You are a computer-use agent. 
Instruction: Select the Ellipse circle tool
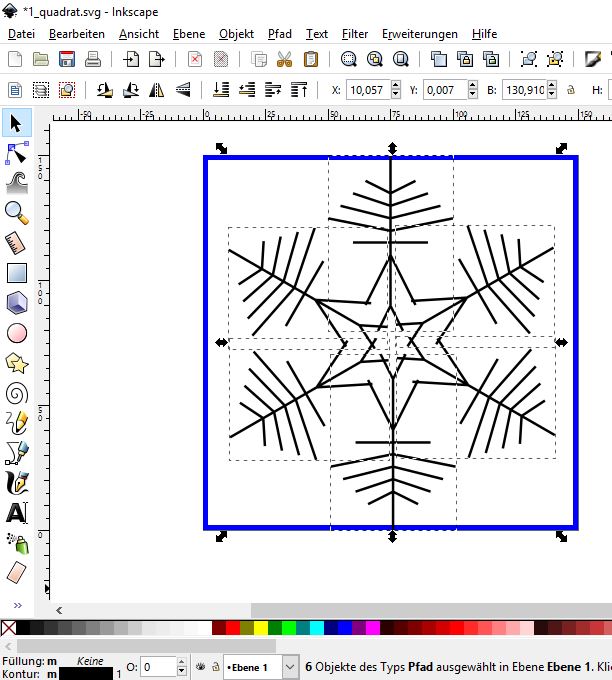tap(17, 333)
